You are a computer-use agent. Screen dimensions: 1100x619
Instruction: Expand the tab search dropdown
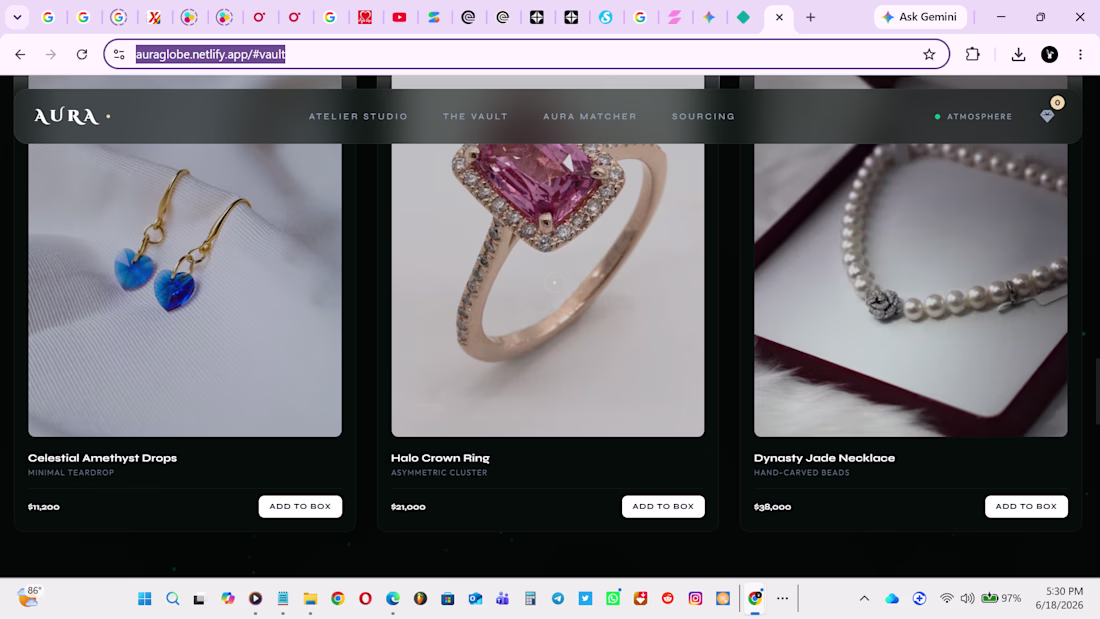(x=18, y=17)
